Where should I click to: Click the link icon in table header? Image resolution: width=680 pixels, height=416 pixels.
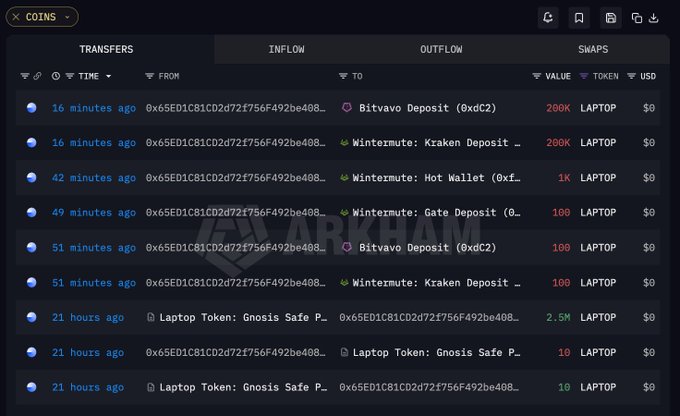(38, 76)
